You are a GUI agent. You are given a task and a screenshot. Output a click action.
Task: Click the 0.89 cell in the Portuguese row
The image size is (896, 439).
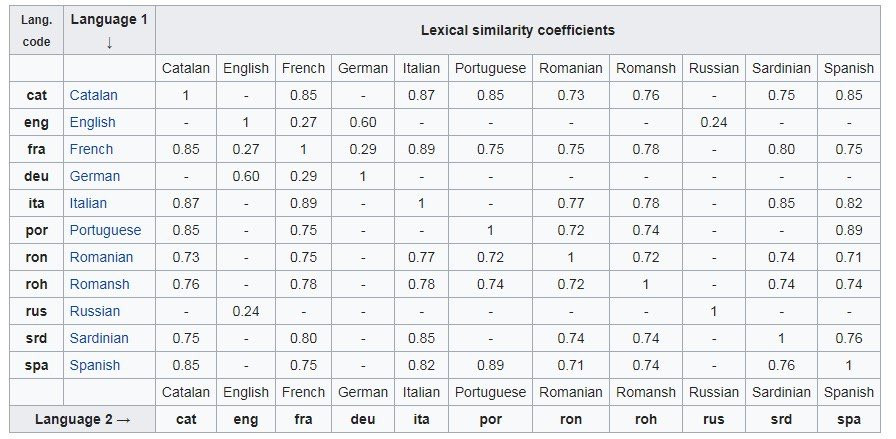(848, 231)
